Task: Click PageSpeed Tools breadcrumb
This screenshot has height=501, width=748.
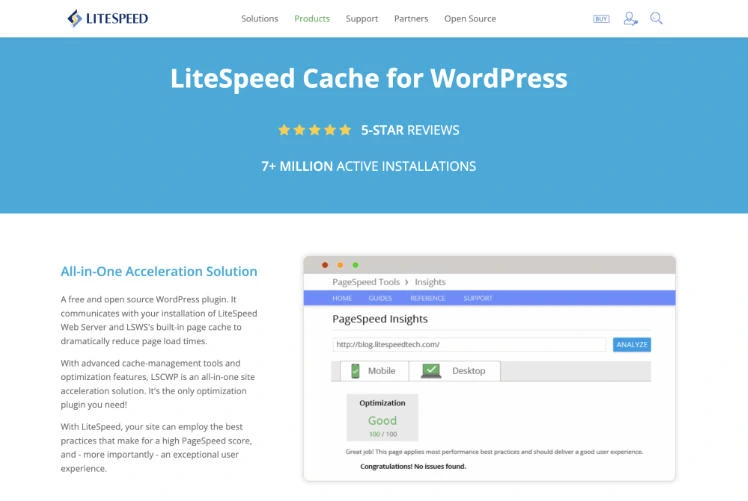Action: [366, 282]
